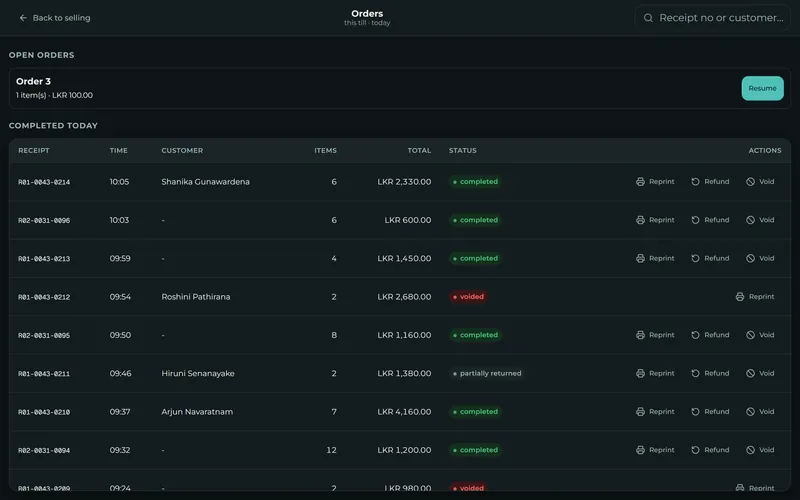The height and width of the screenshot is (500, 800).
Task: Refund receipt R01-0043-0213
Action: click(x=710, y=258)
